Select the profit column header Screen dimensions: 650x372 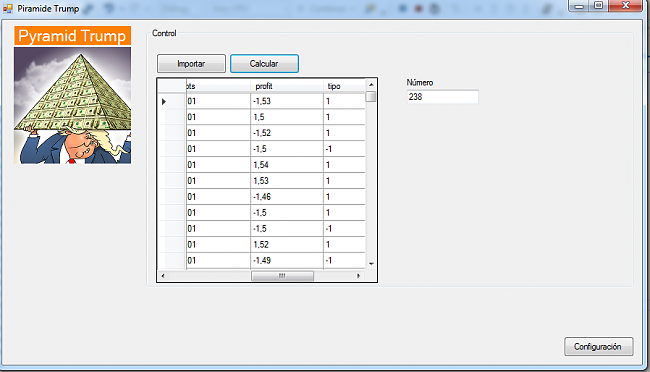(287, 86)
